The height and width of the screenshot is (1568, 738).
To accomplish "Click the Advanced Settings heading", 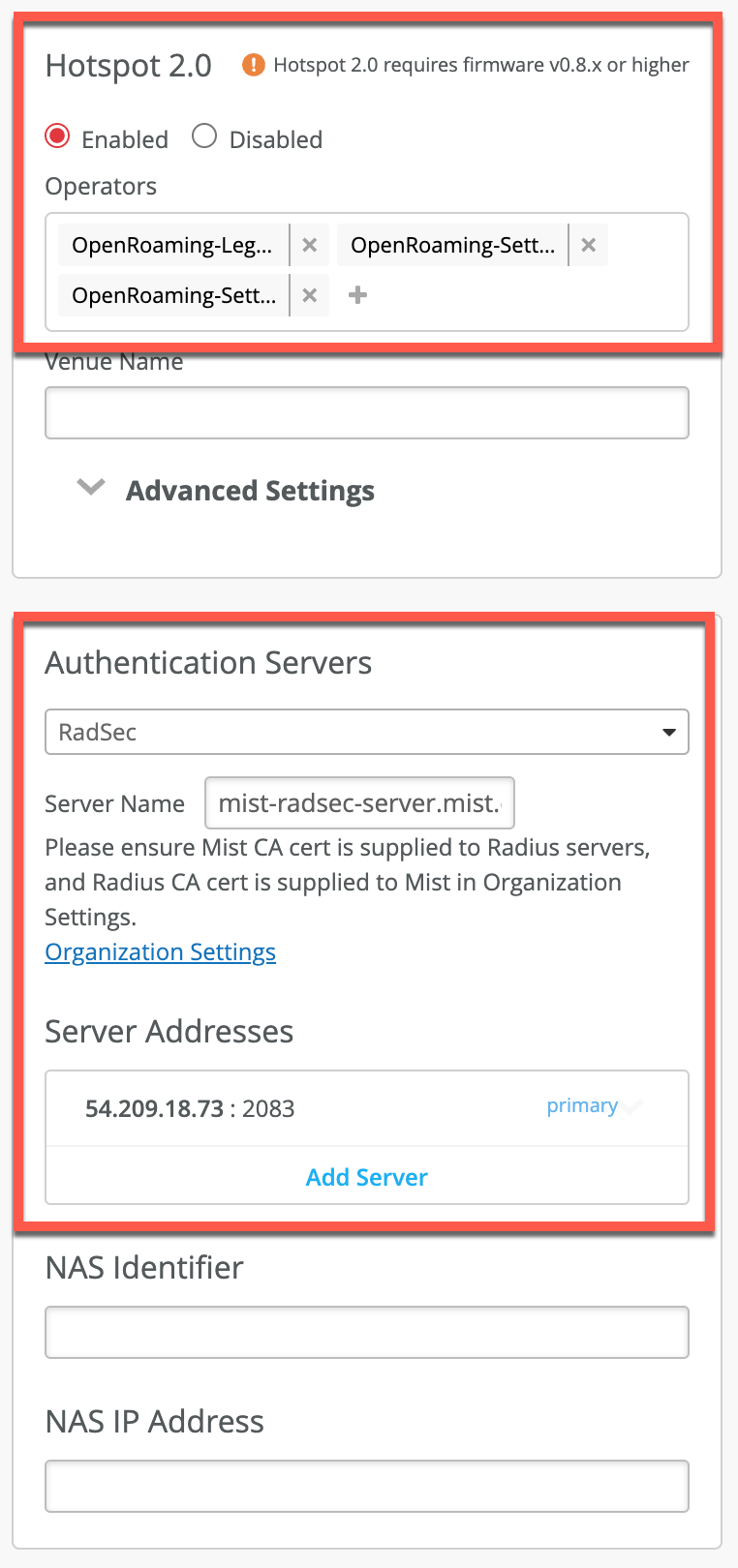I will [250, 491].
